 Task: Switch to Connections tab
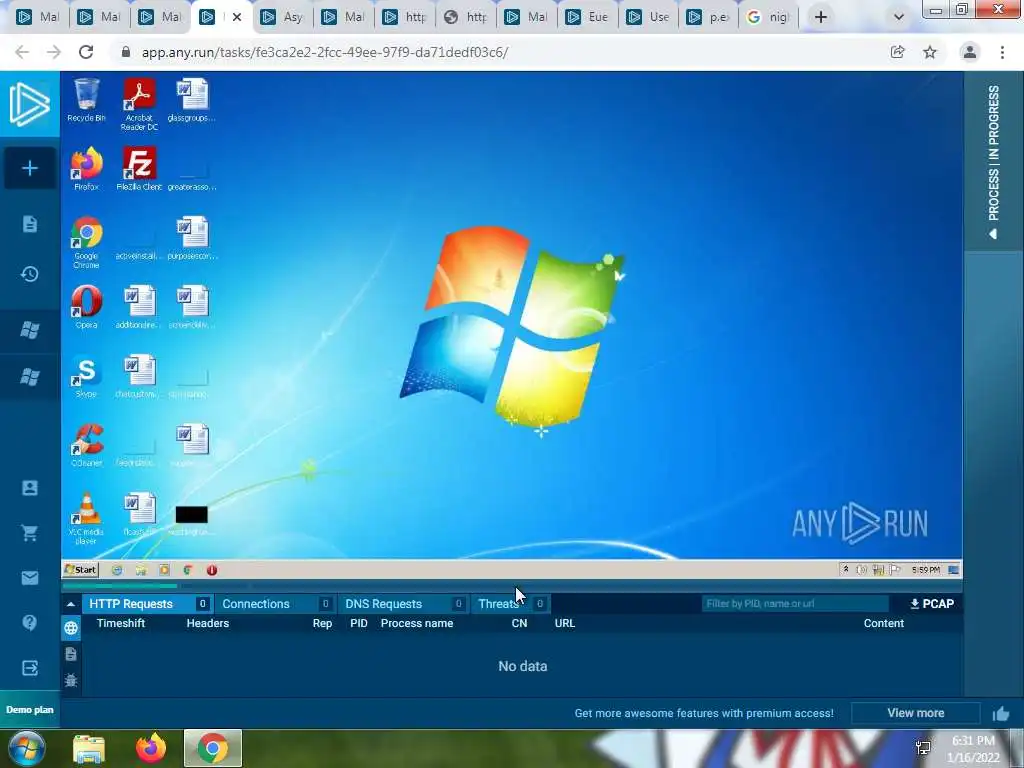click(x=276, y=604)
